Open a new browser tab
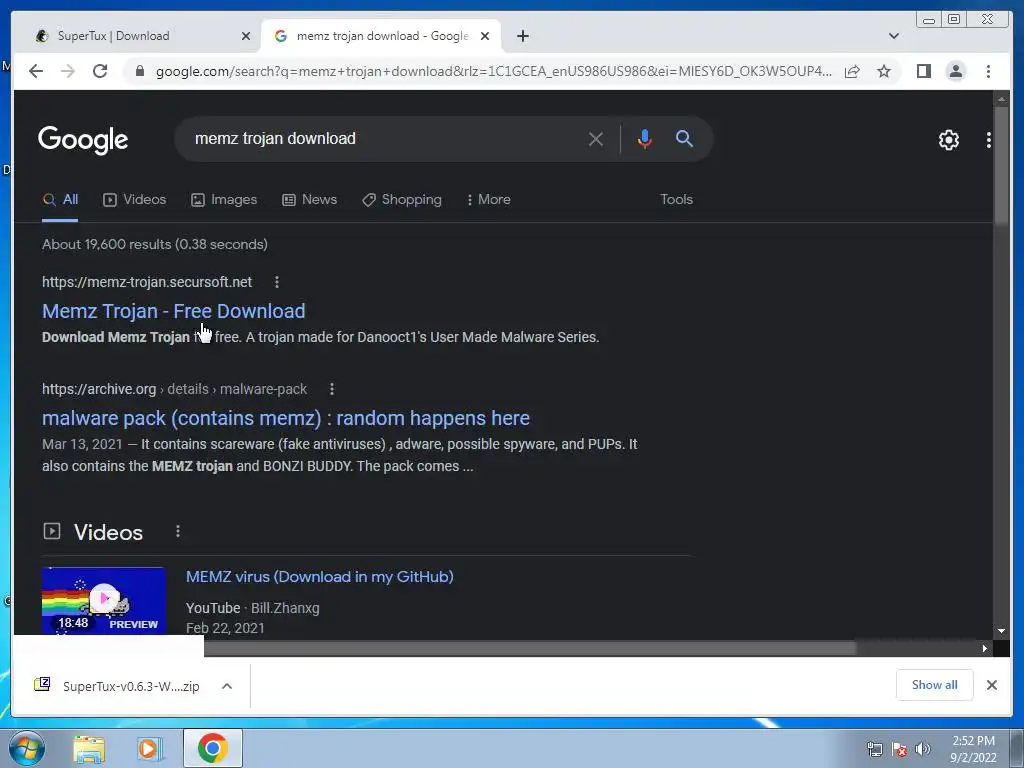Screen dimensions: 1024x768 coord(522,36)
